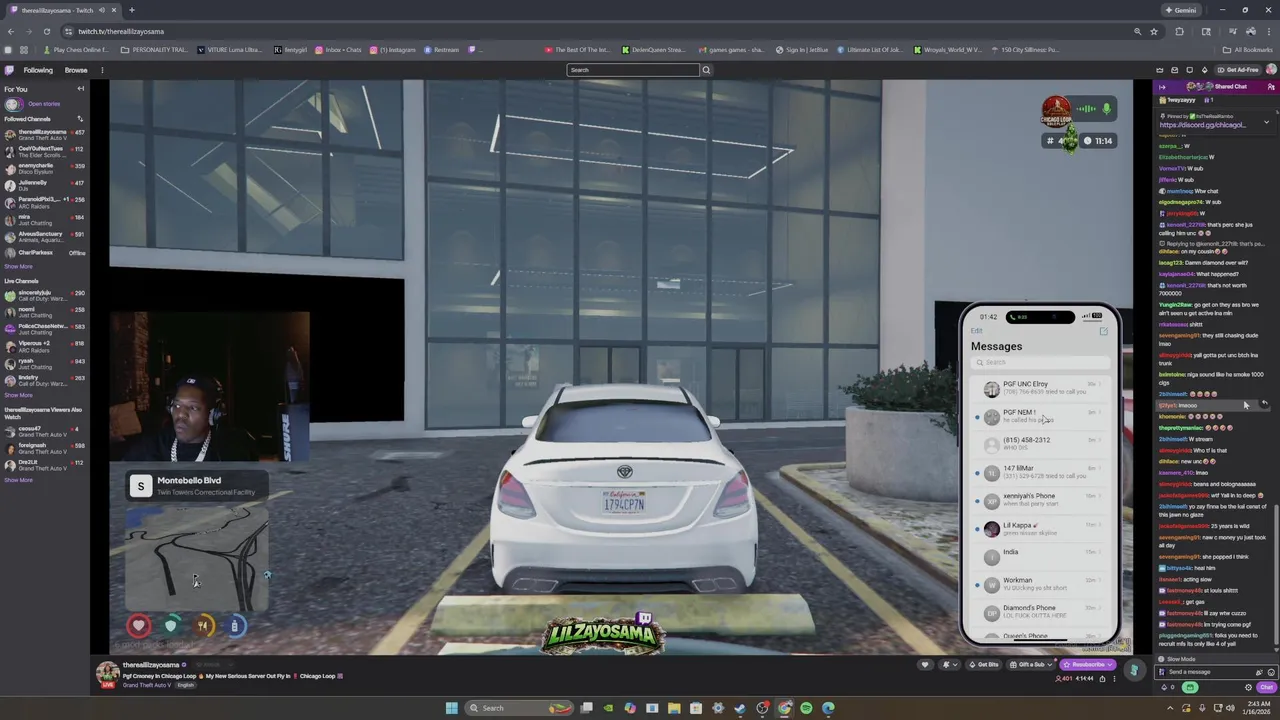Open sincerelyjuju's live channel in sidebar
The width and height of the screenshot is (1280, 720).
tap(44, 294)
